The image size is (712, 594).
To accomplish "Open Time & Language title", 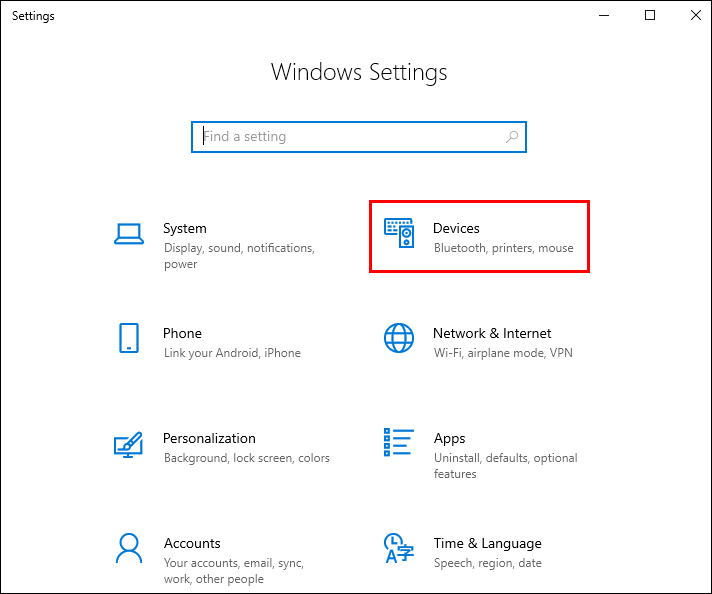I will click(487, 544).
